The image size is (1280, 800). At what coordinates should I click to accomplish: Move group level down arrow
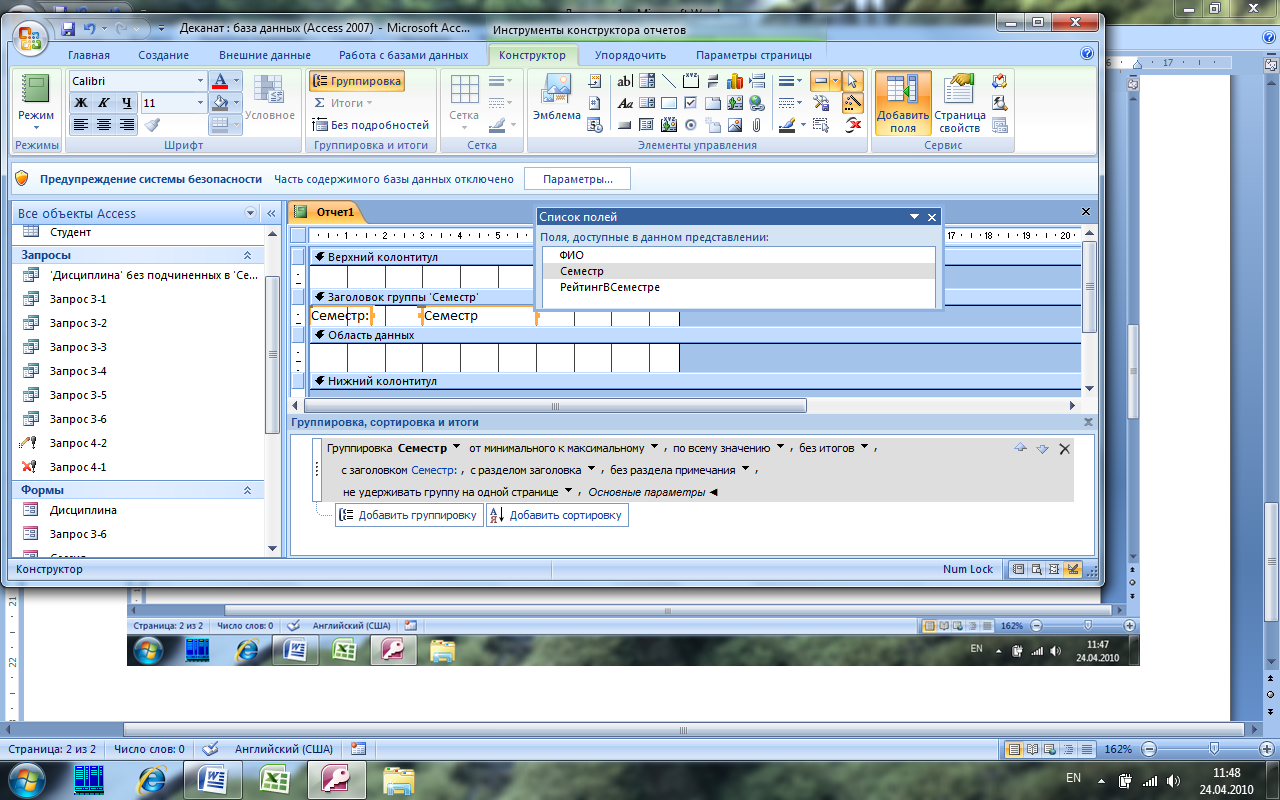[x=1042, y=449]
